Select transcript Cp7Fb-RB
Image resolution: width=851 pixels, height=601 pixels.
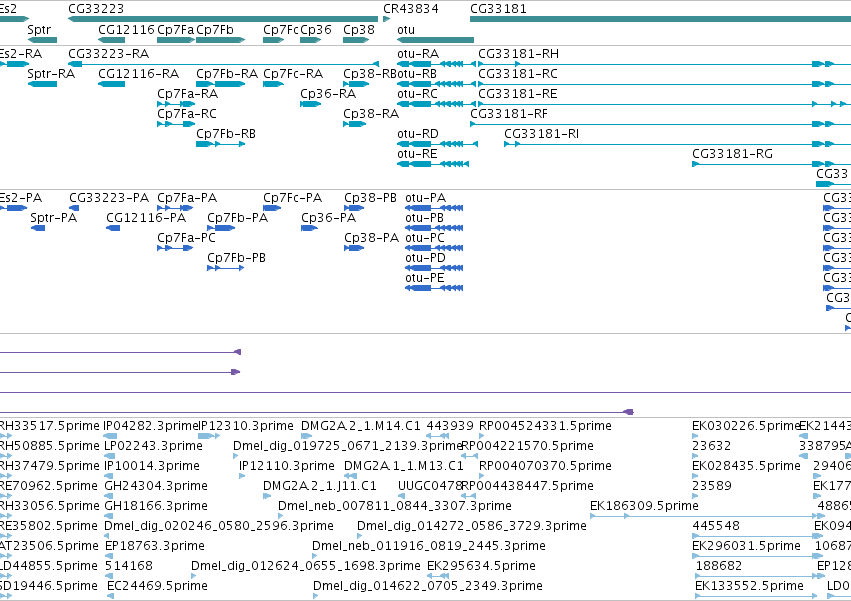pyautogui.click(x=220, y=144)
